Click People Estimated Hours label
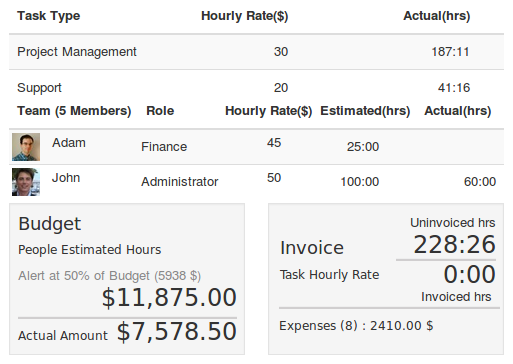513x364 pixels. click(x=89, y=250)
